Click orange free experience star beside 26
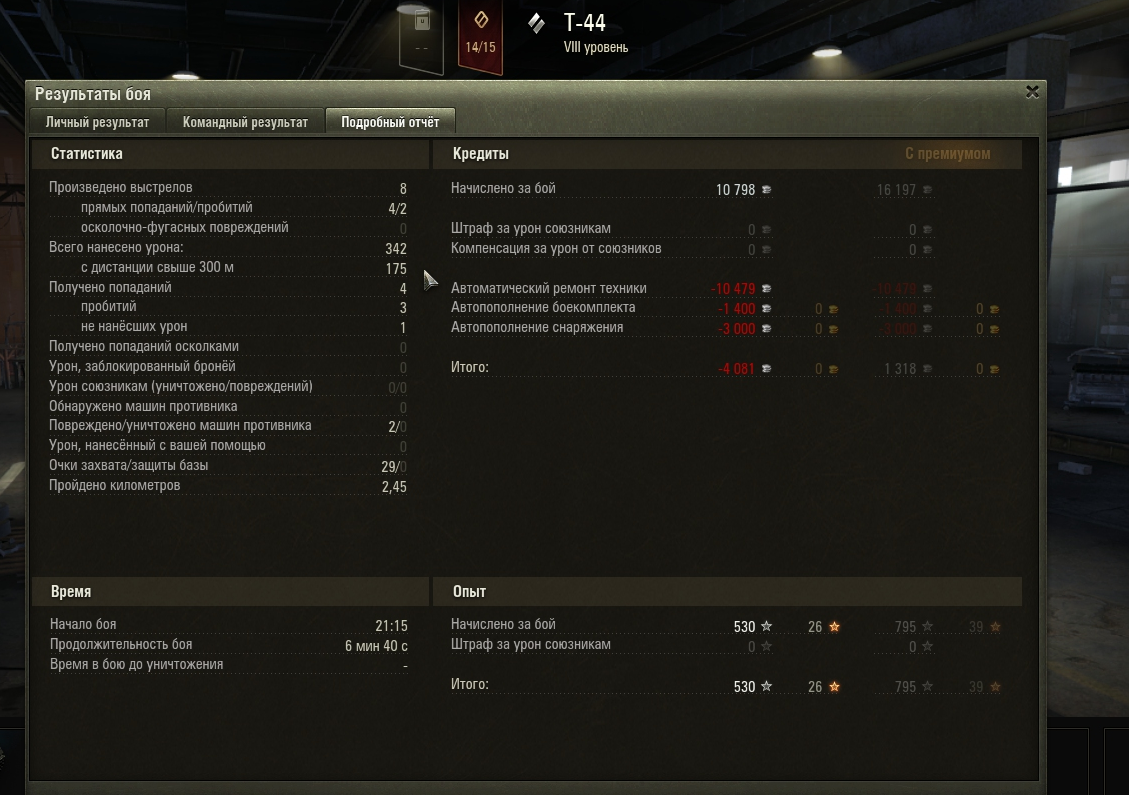The height and width of the screenshot is (795, 1129). 834,626
